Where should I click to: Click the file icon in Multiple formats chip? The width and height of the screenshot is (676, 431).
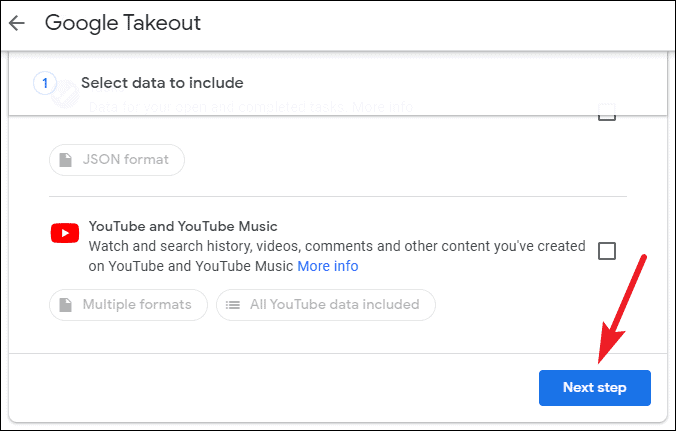[66, 305]
